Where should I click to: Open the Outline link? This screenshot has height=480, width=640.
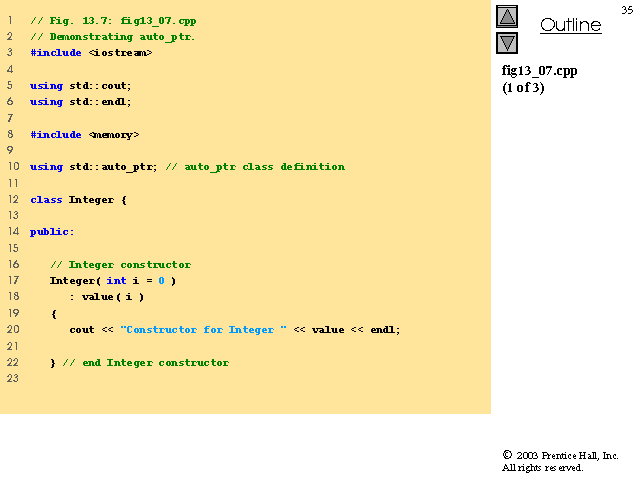pos(570,26)
